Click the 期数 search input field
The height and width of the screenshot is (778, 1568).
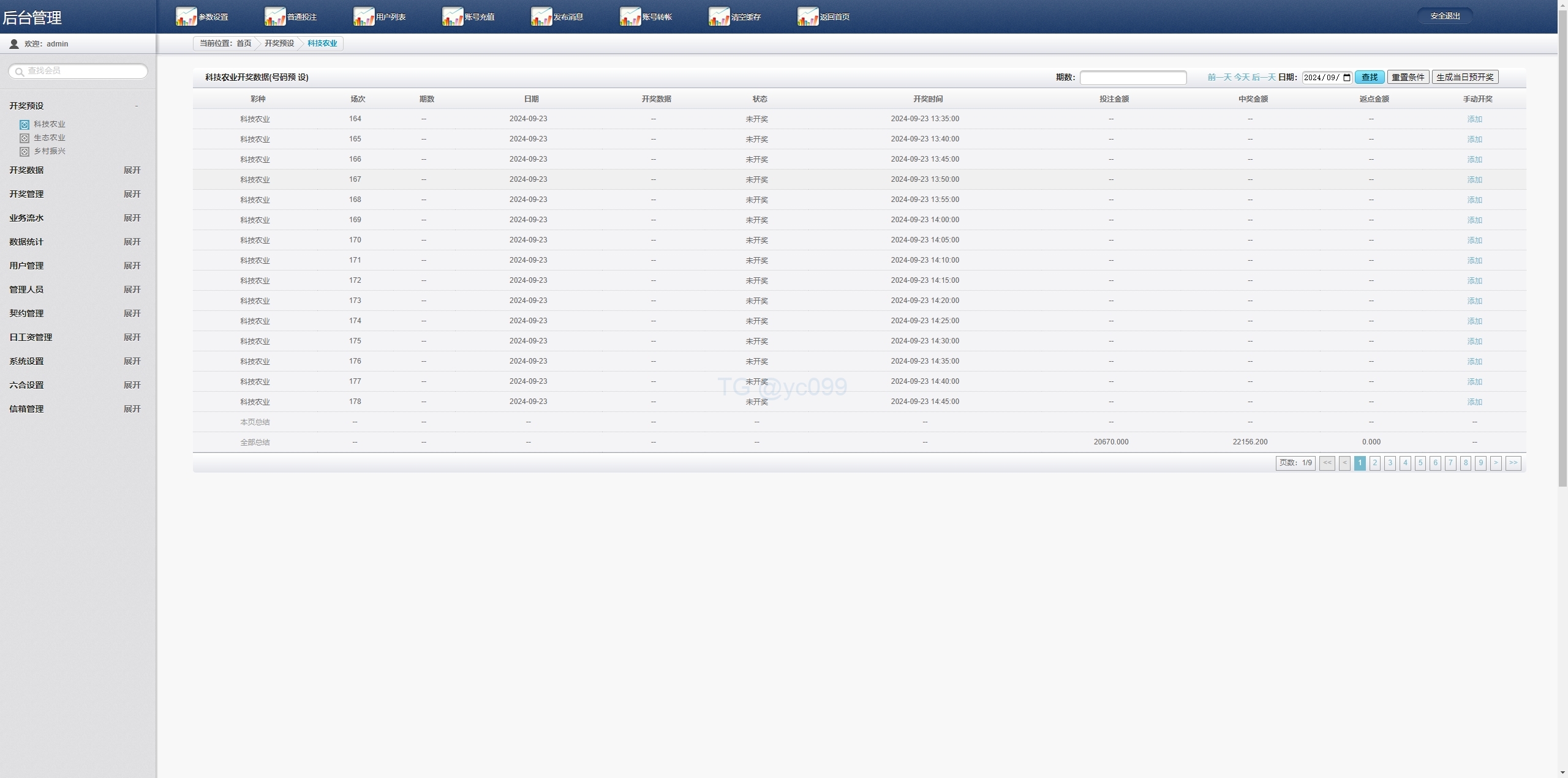[x=1133, y=78]
